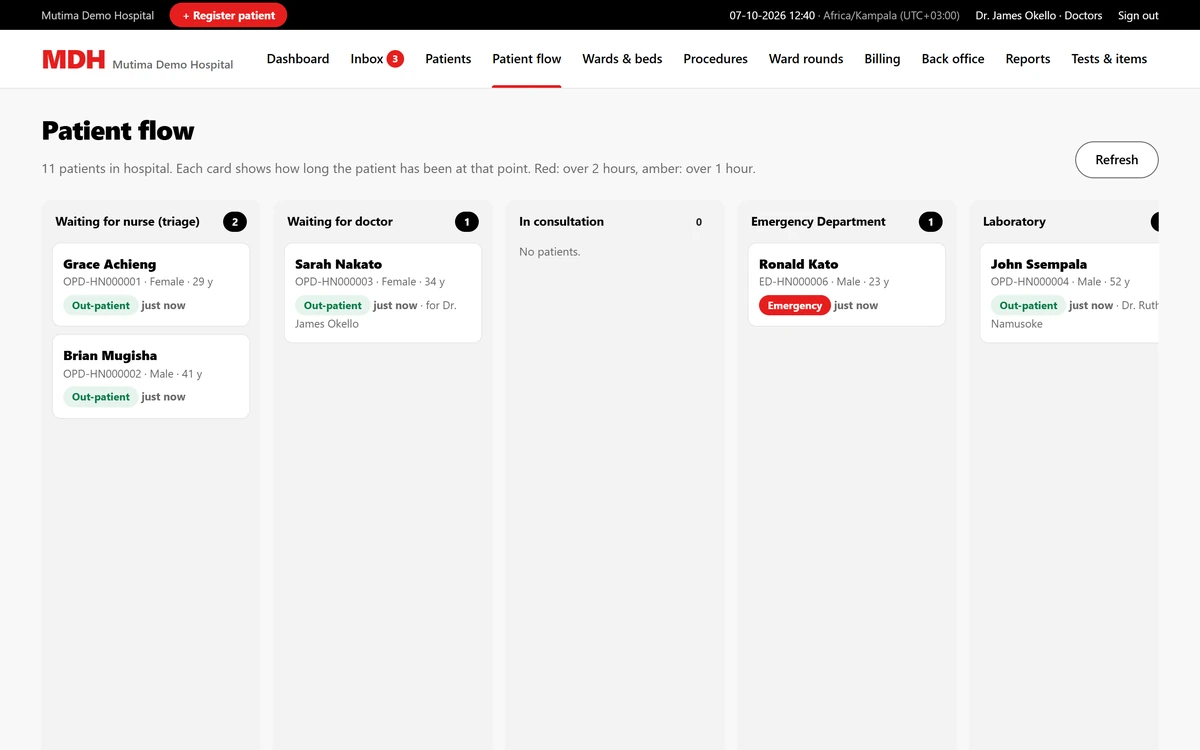
Task: Click the "No patients." message
Action: [550, 252]
